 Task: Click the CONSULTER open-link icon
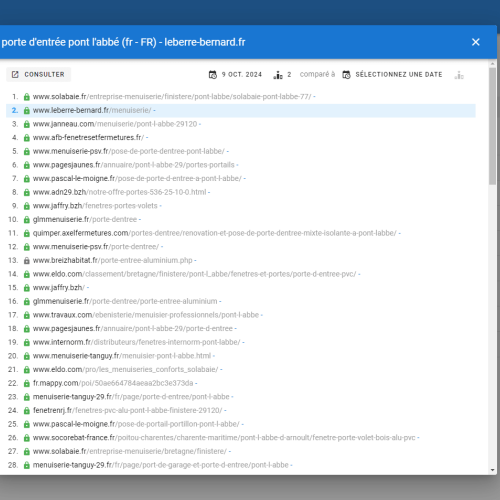[15, 74]
